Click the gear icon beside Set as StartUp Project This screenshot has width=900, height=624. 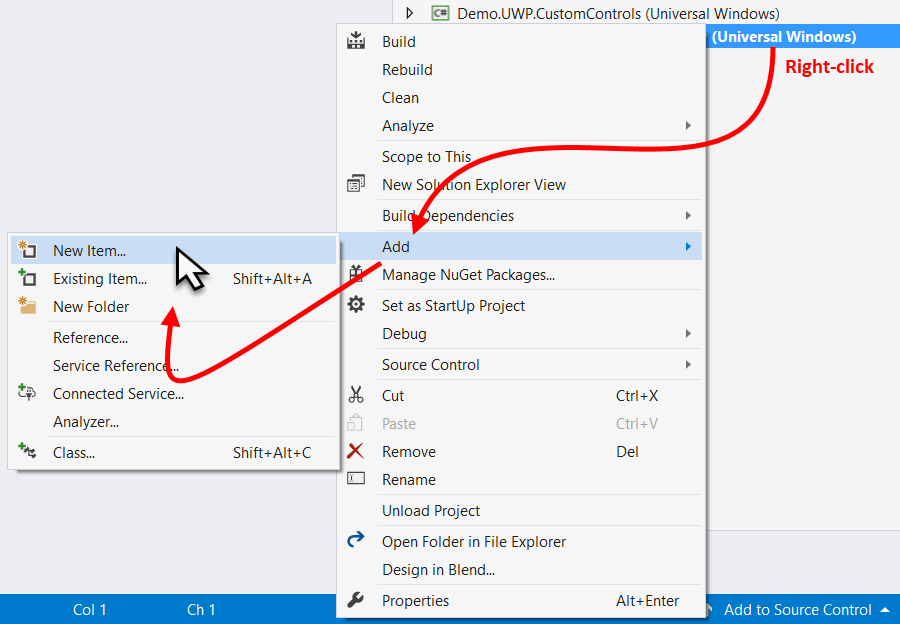(355, 305)
